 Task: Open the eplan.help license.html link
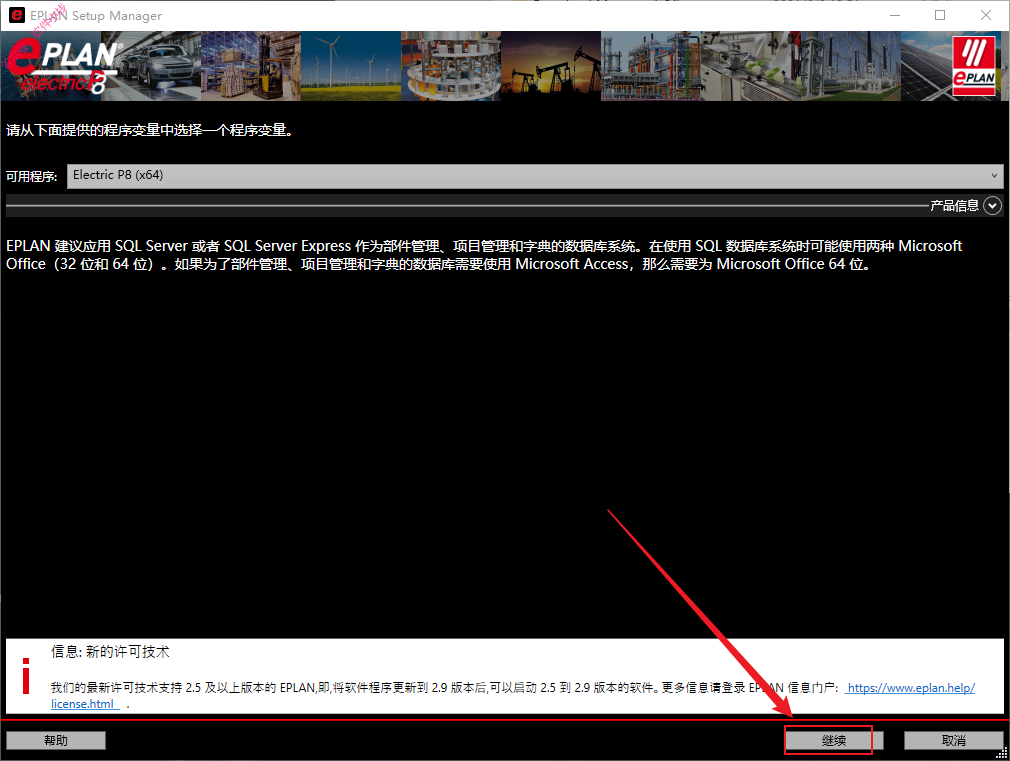click(x=910, y=688)
